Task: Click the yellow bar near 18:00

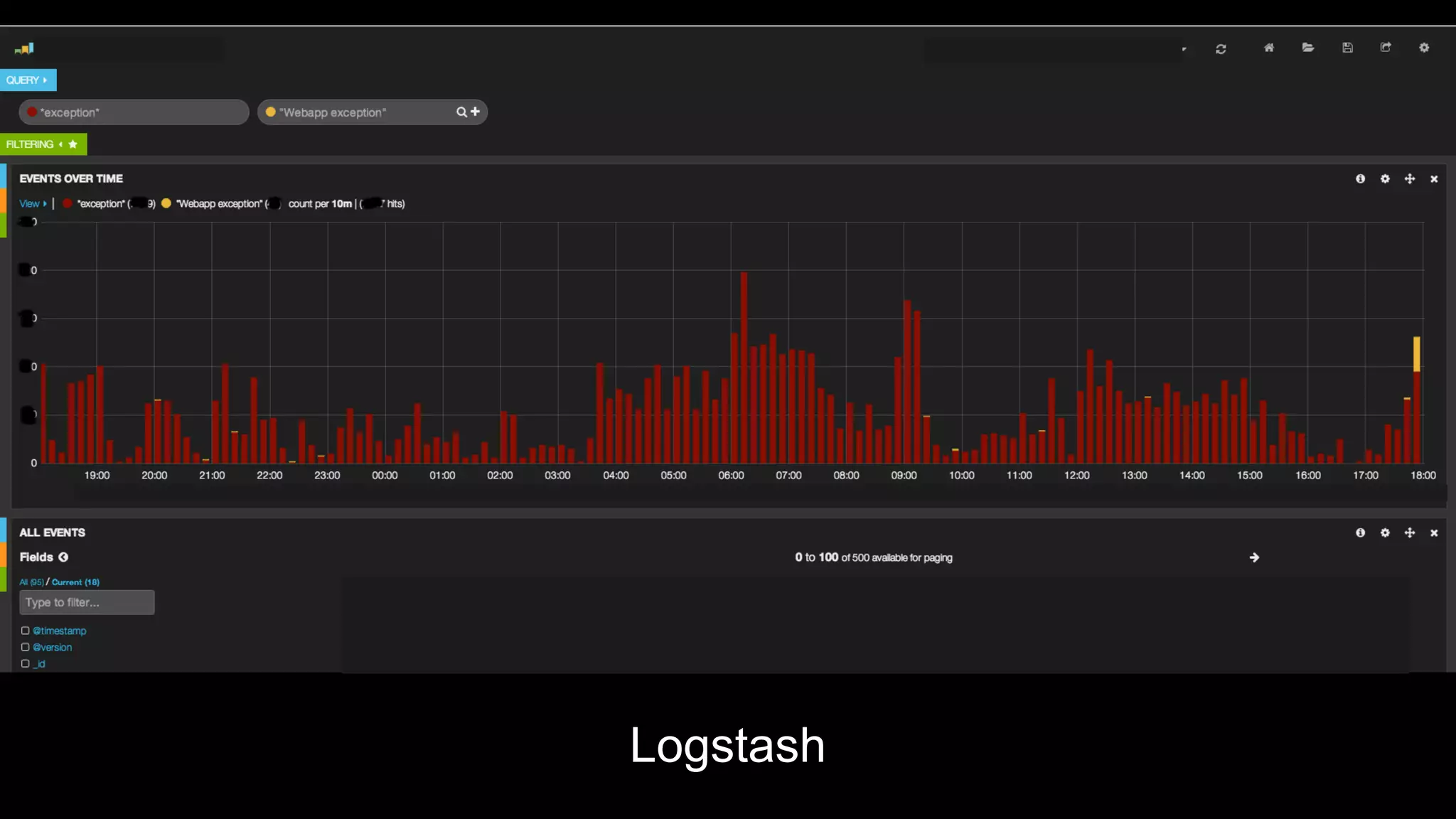Action: (x=1416, y=354)
